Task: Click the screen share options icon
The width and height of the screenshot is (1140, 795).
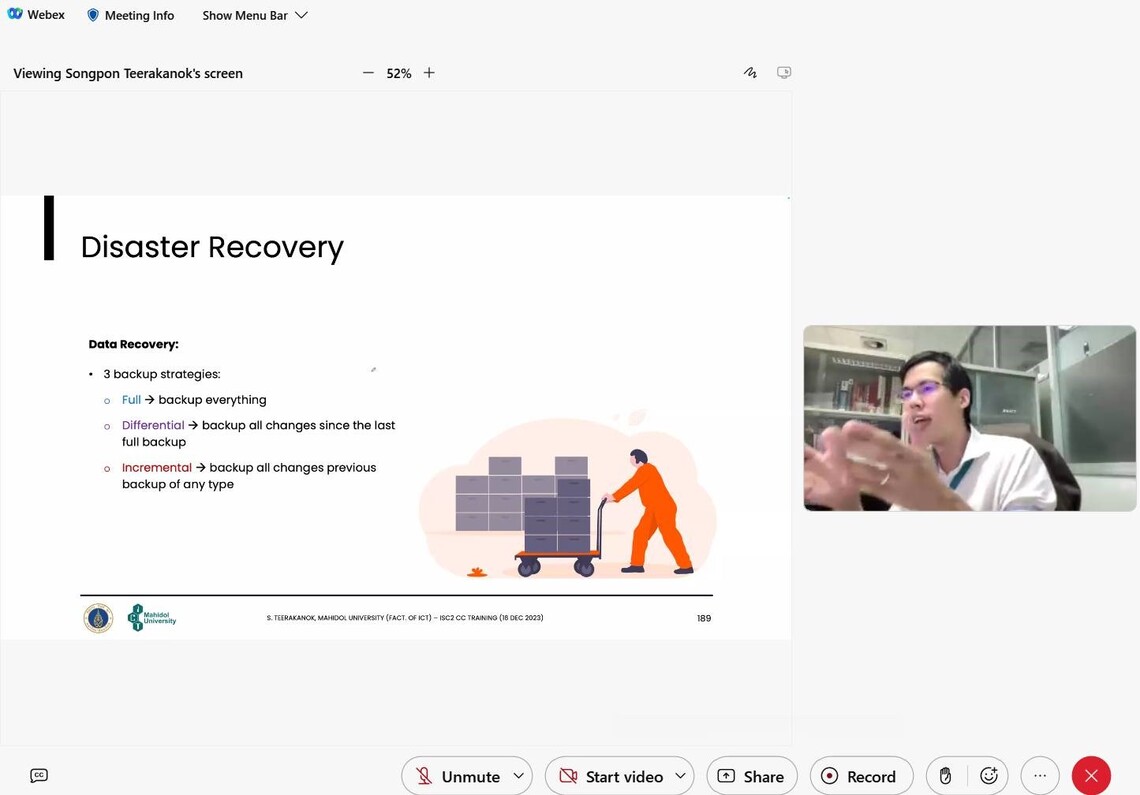Action: (784, 73)
